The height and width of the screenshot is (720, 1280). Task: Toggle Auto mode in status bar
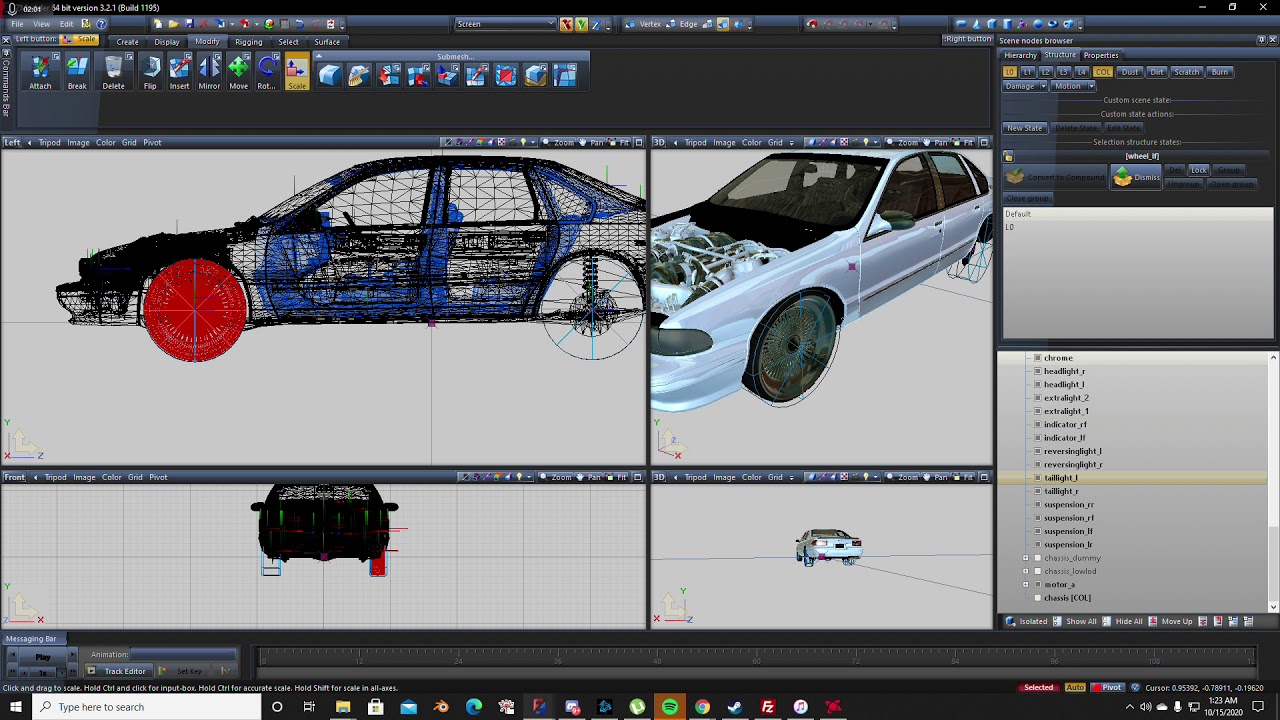point(1075,687)
